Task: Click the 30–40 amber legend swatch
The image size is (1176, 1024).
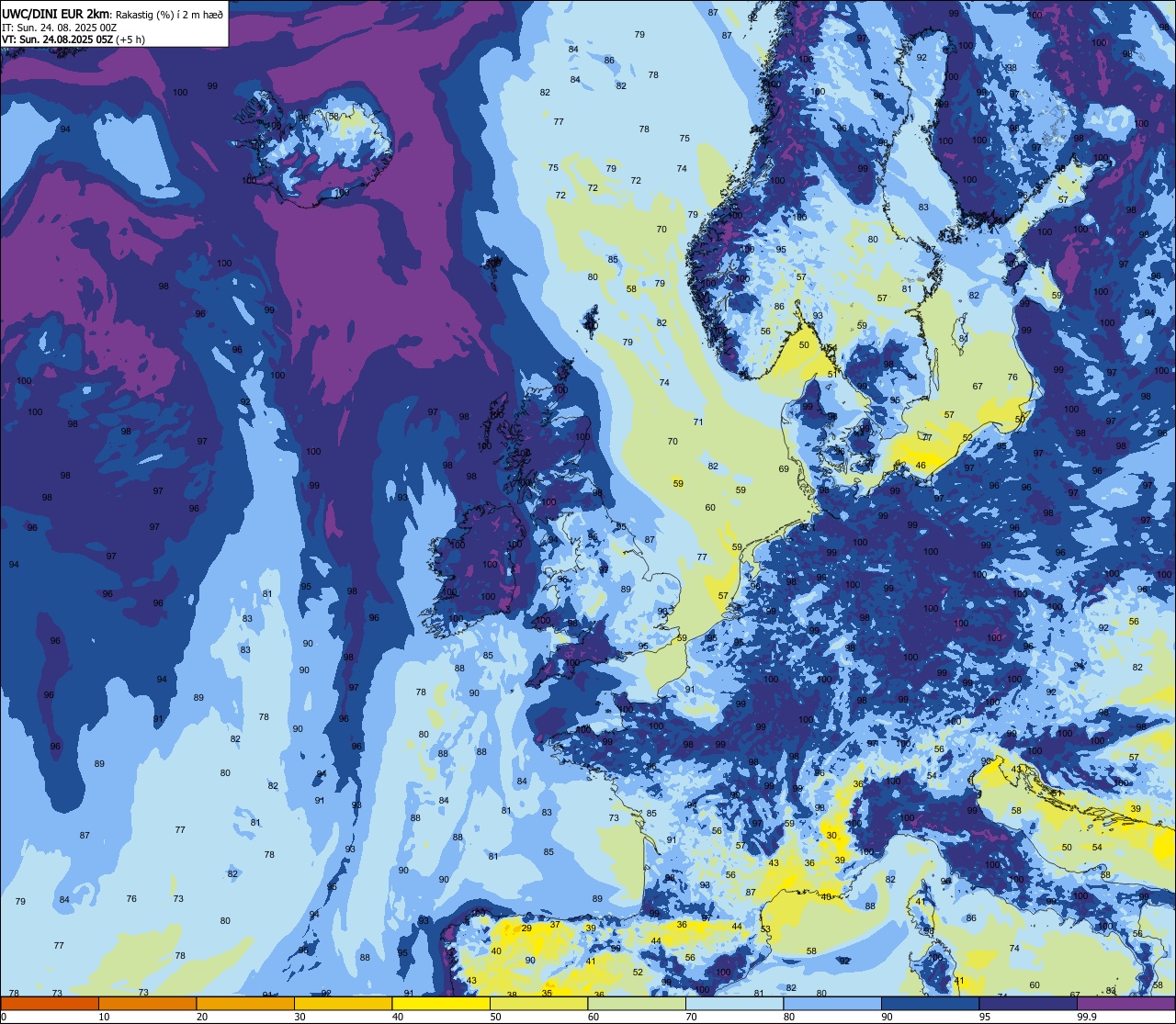Action: click(x=343, y=1004)
